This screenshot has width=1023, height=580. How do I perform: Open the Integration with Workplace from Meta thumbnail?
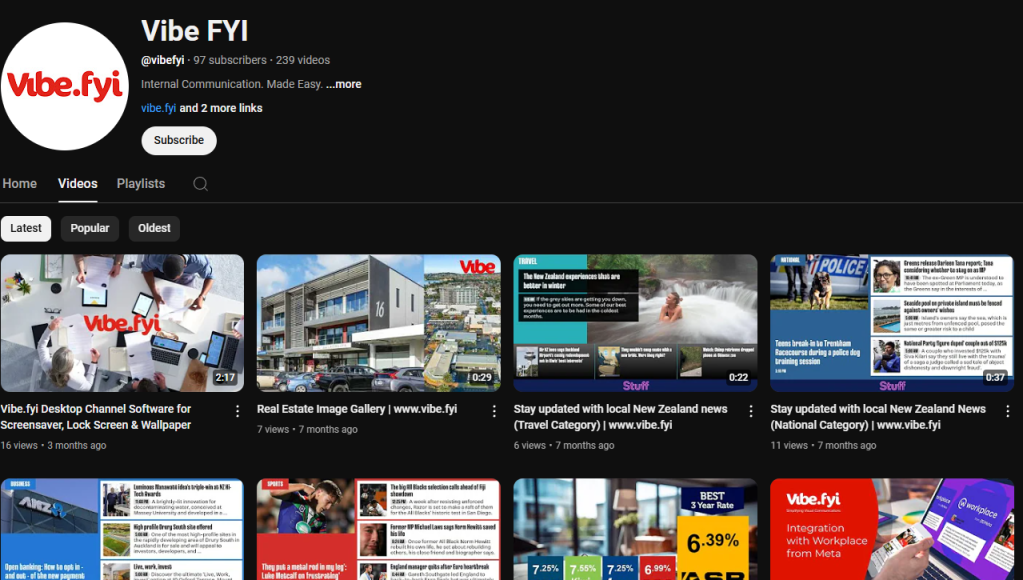coord(892,529)
